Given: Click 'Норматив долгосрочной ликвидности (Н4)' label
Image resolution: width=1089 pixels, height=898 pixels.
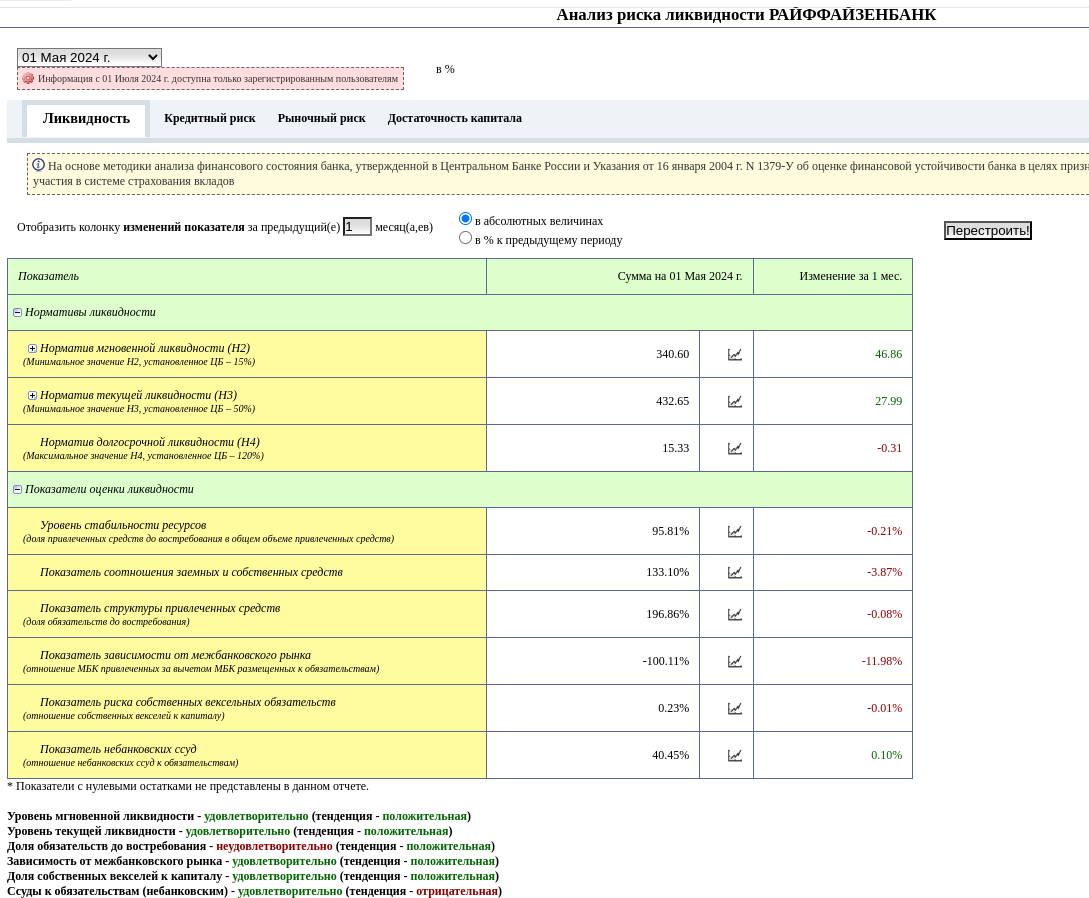Looking at the screenshot, I should pyautogui.click(x=150, y=442).
